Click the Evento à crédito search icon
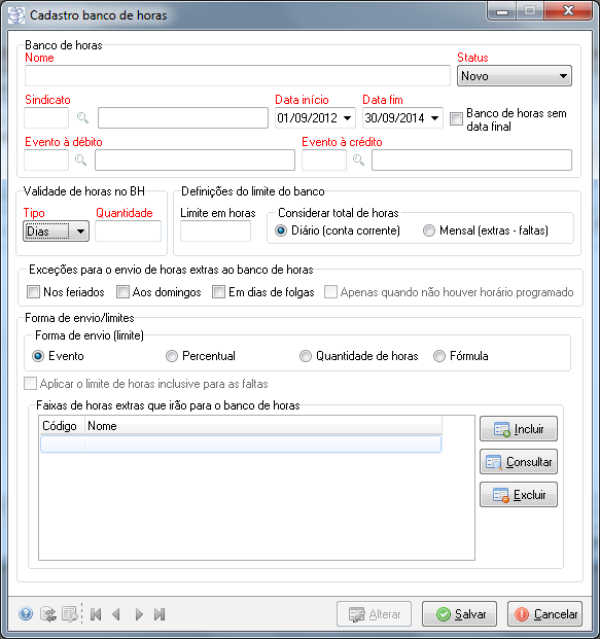 [x=358, y=160]
